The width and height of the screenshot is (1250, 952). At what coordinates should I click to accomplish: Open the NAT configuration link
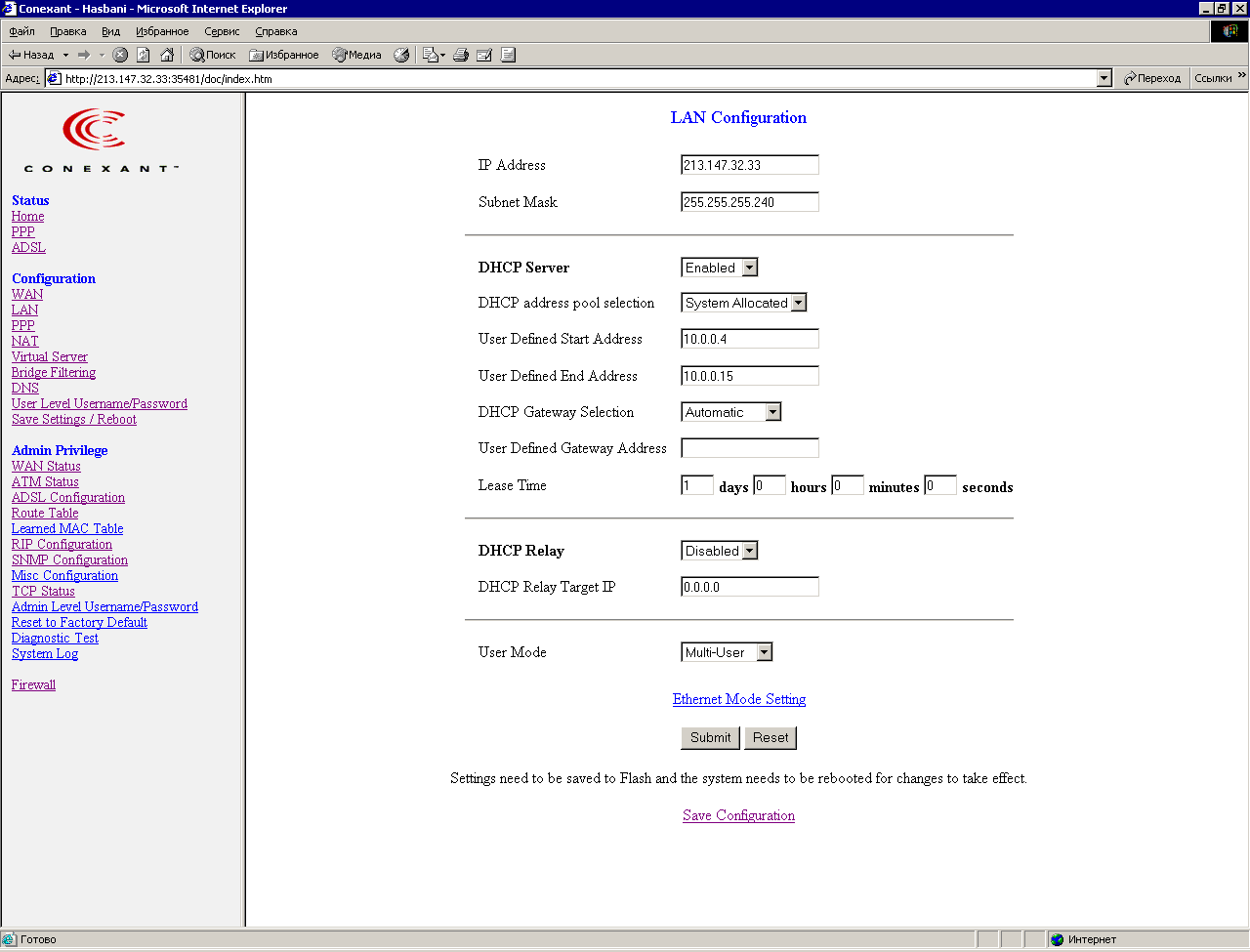(25, 341)
